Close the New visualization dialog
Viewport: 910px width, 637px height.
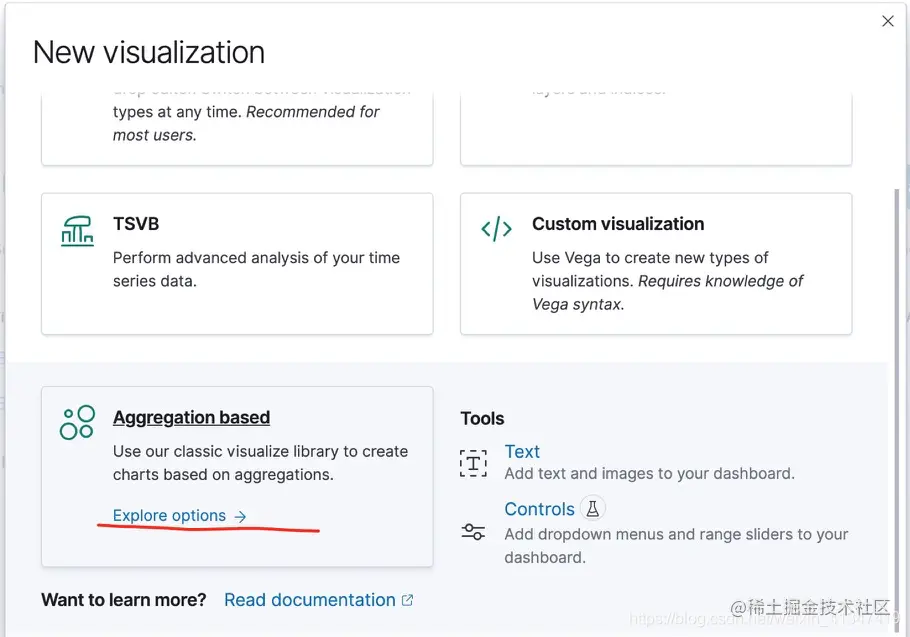pos(888,21)
